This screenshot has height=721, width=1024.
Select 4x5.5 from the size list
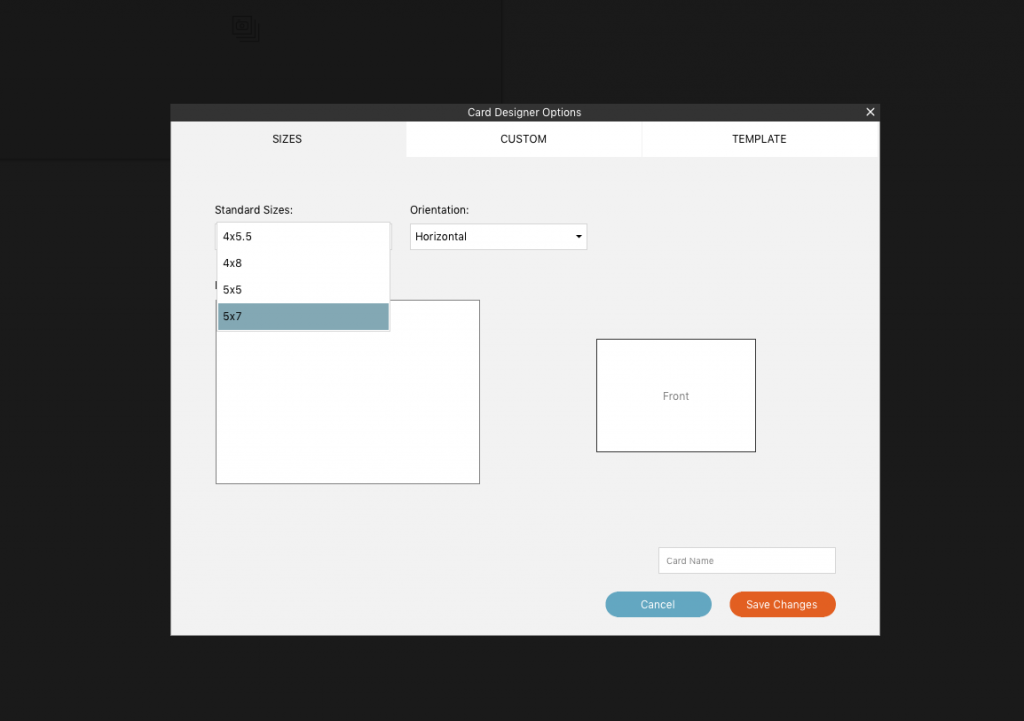coord(303,236)
